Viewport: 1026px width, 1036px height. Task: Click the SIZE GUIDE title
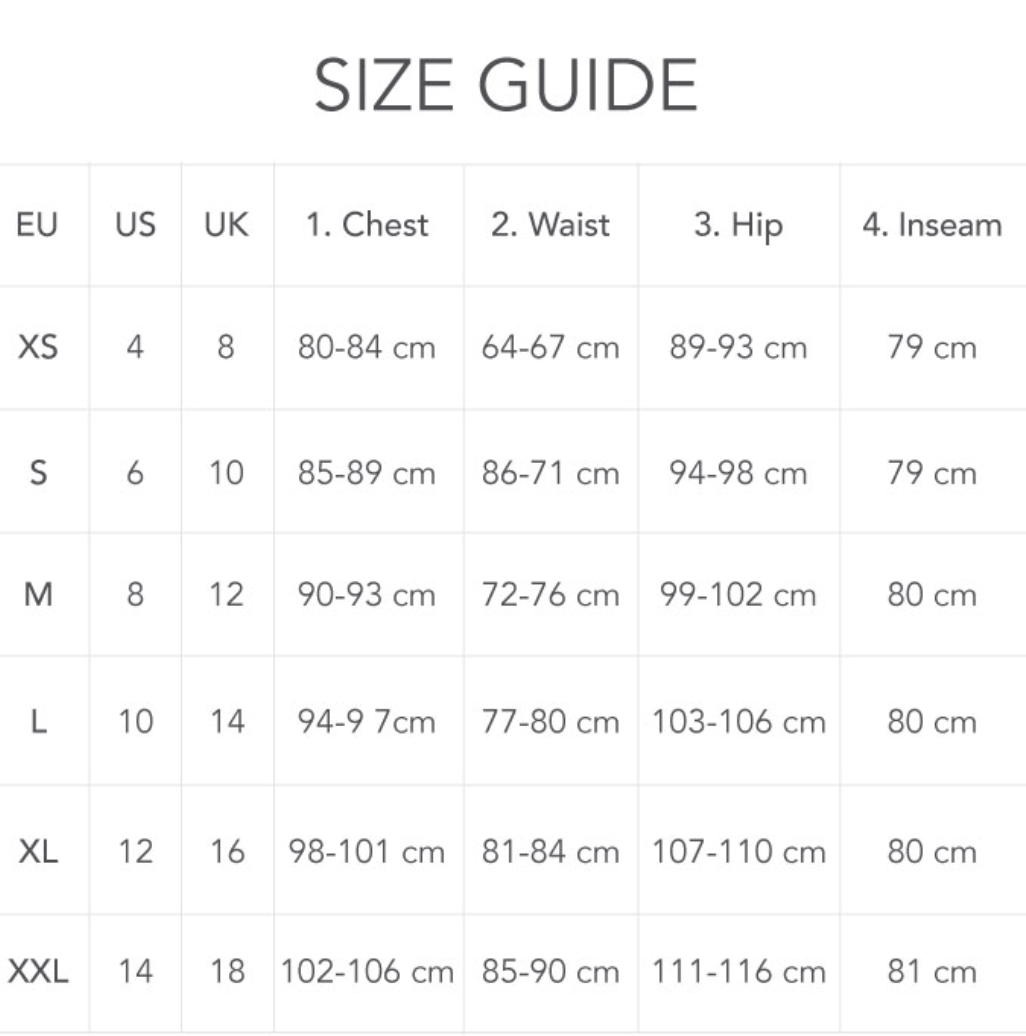pos(506,86)
